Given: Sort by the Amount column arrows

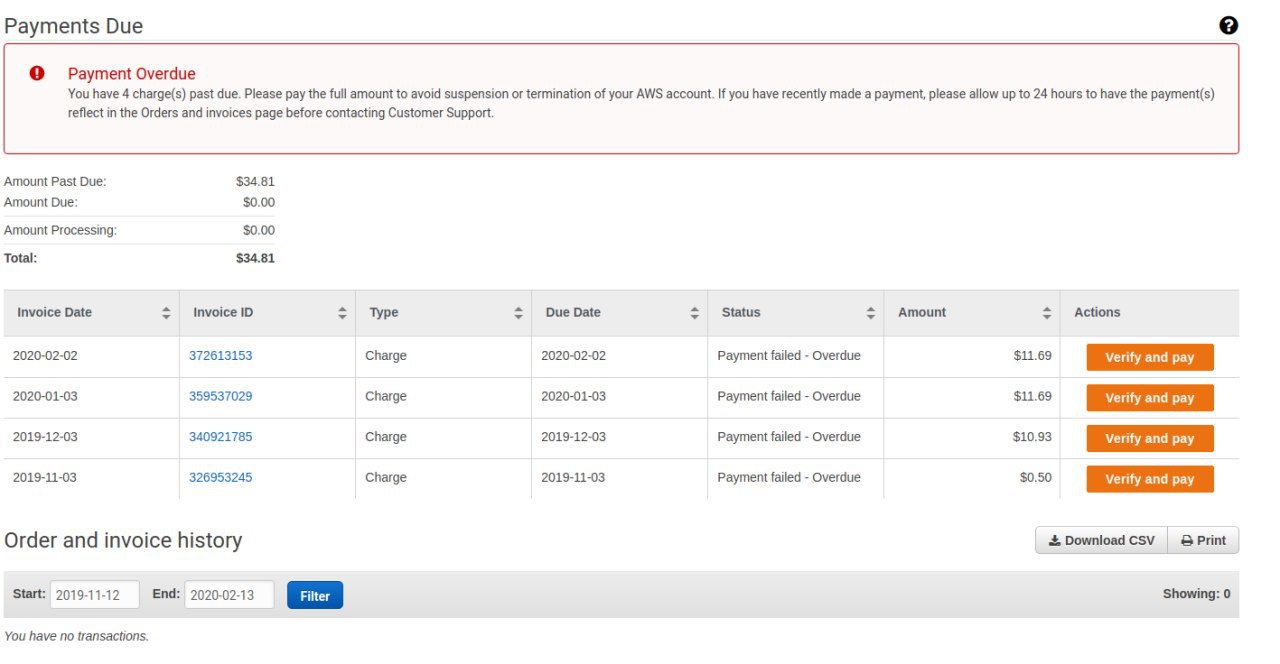Looking at the screenshot, I should tap(1047, 313).
